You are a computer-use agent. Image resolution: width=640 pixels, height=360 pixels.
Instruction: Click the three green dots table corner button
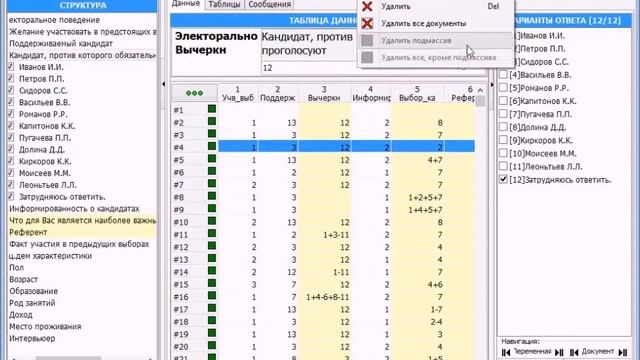194,93
